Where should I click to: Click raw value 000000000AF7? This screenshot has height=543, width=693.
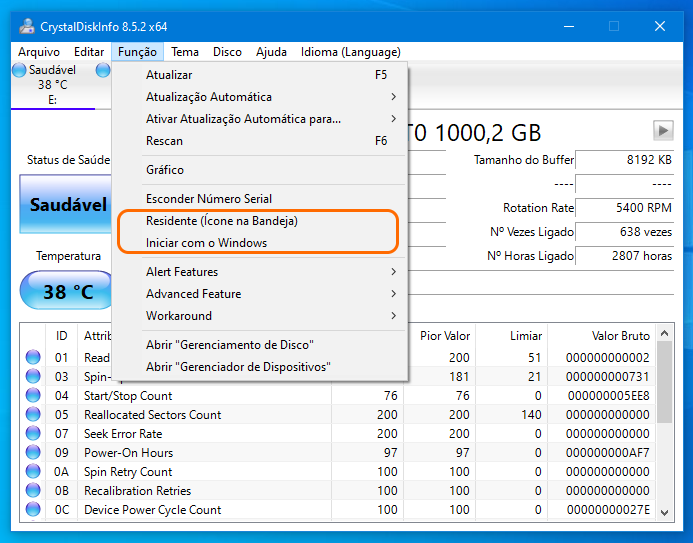608,452
